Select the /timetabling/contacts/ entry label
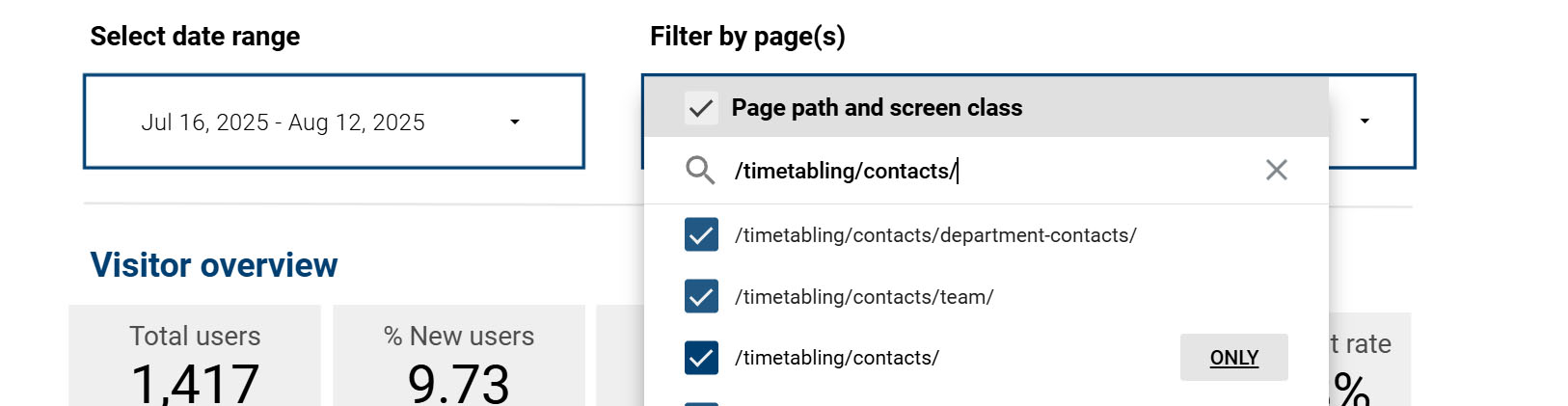 click(x=837, y=358)
